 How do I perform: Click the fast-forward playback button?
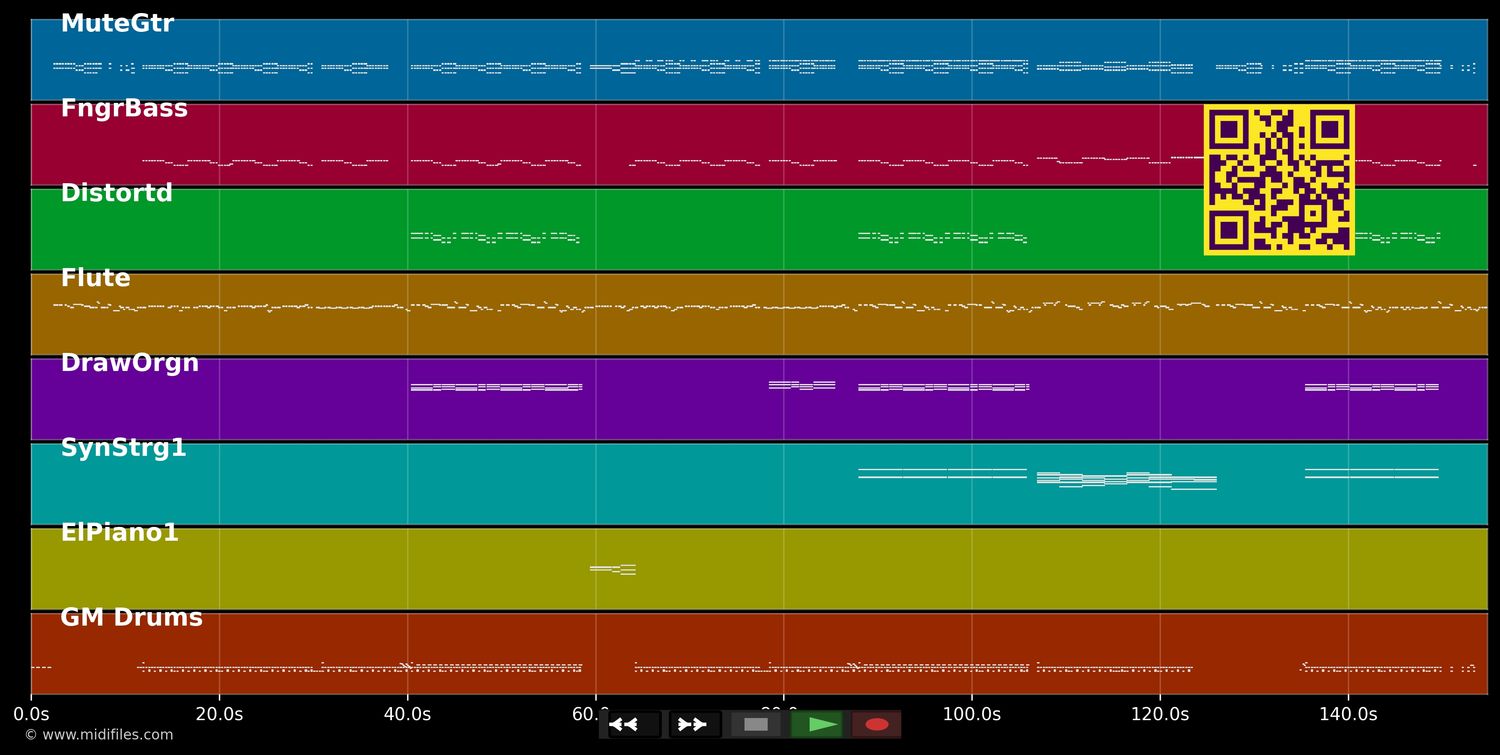(x=694, y=724)
